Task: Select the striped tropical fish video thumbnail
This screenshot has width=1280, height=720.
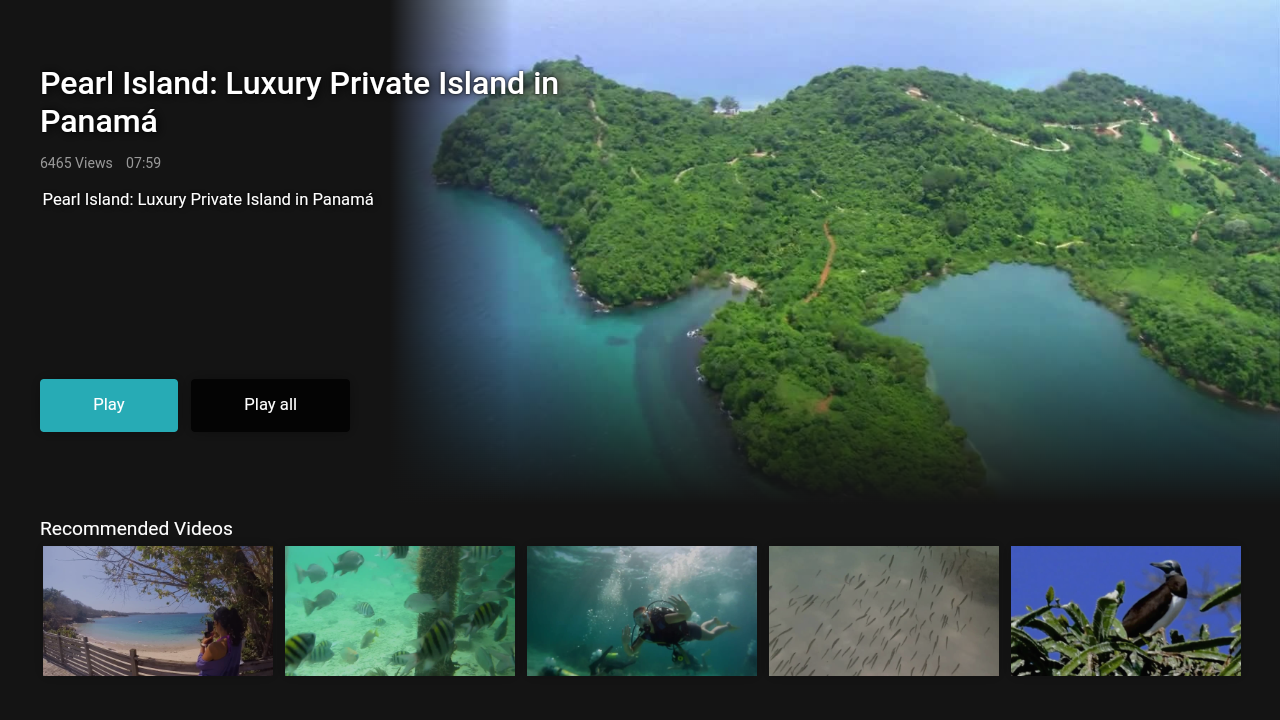Action: click(x=400, y=611)
